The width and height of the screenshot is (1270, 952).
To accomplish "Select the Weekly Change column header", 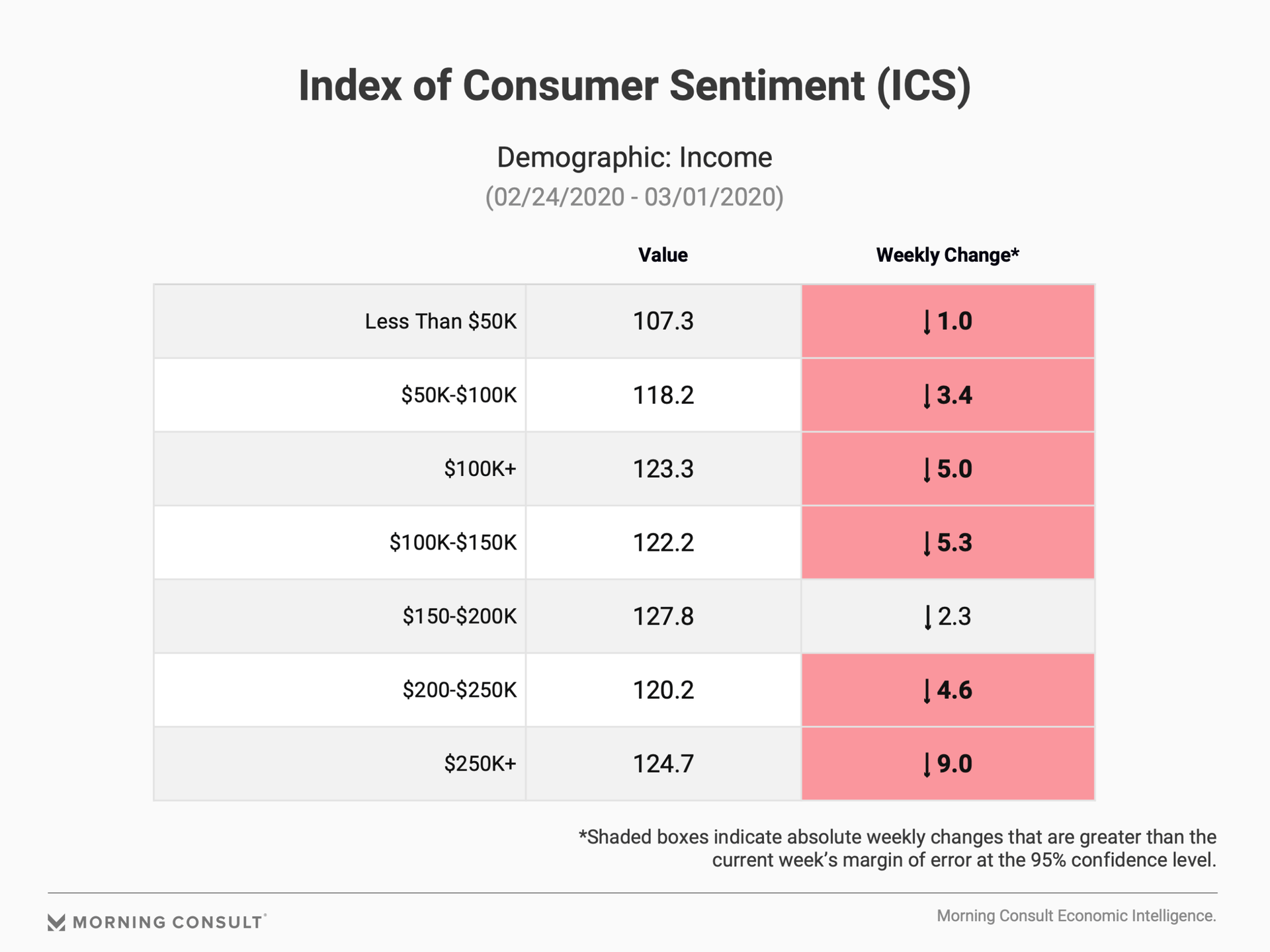I will pyautogui.click(x=947, y=255).
